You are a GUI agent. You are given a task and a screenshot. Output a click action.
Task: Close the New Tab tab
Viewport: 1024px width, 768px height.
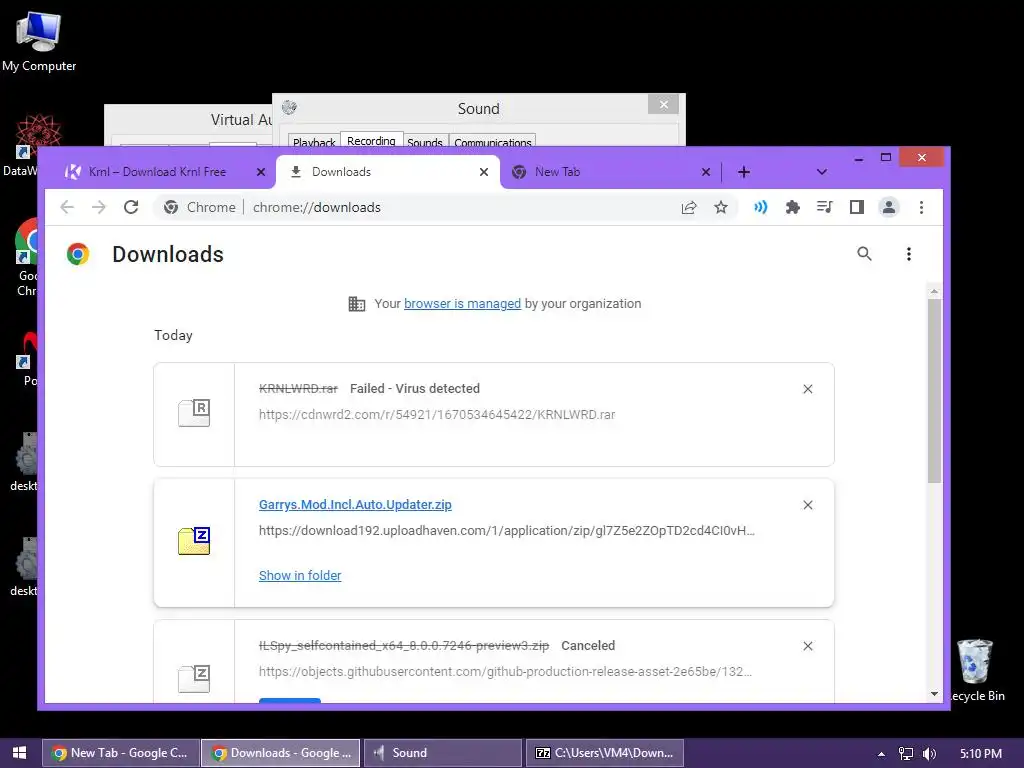[x=706, y=172]
